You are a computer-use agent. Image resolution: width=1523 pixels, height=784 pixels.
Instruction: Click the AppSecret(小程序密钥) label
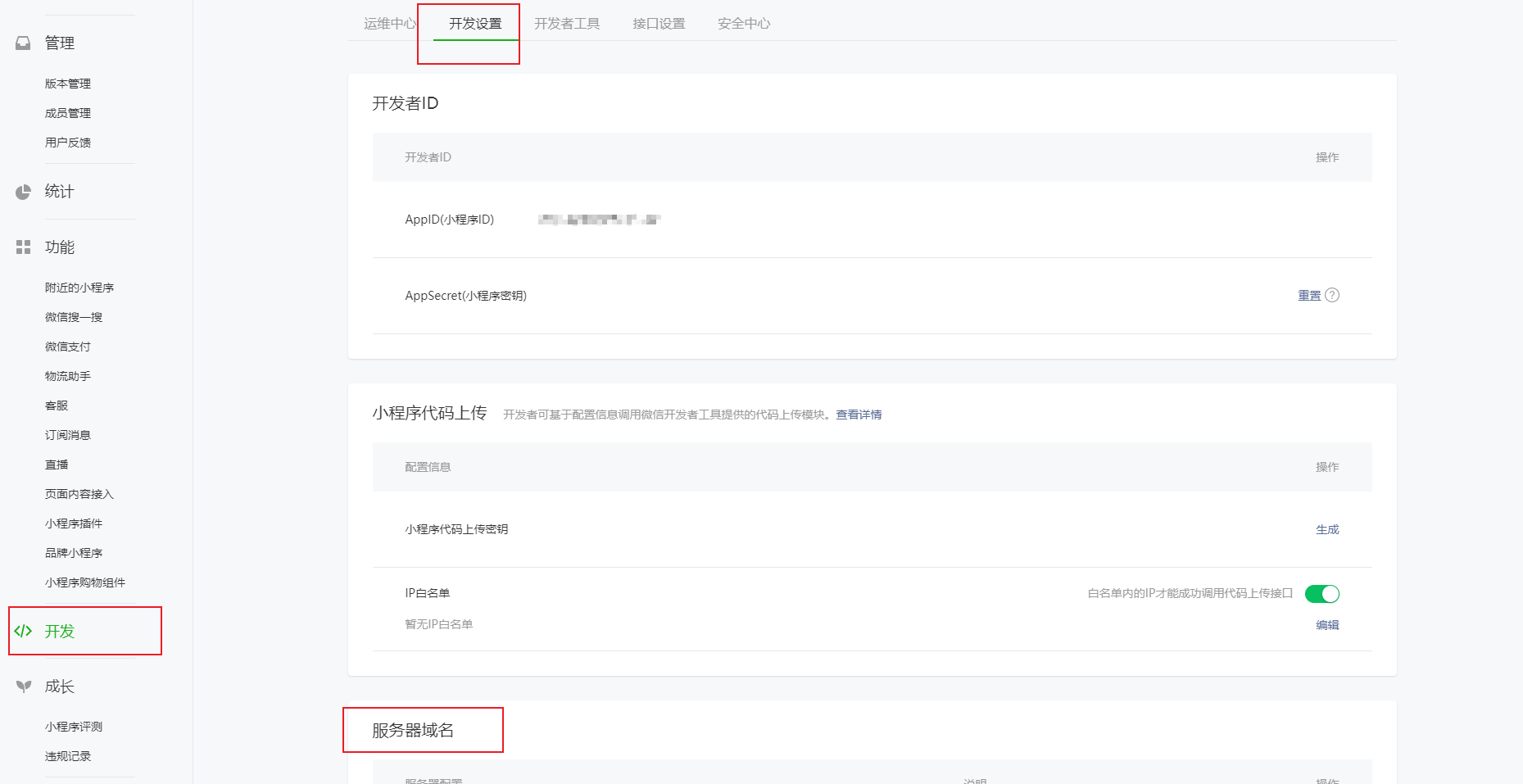coord(466,296)
